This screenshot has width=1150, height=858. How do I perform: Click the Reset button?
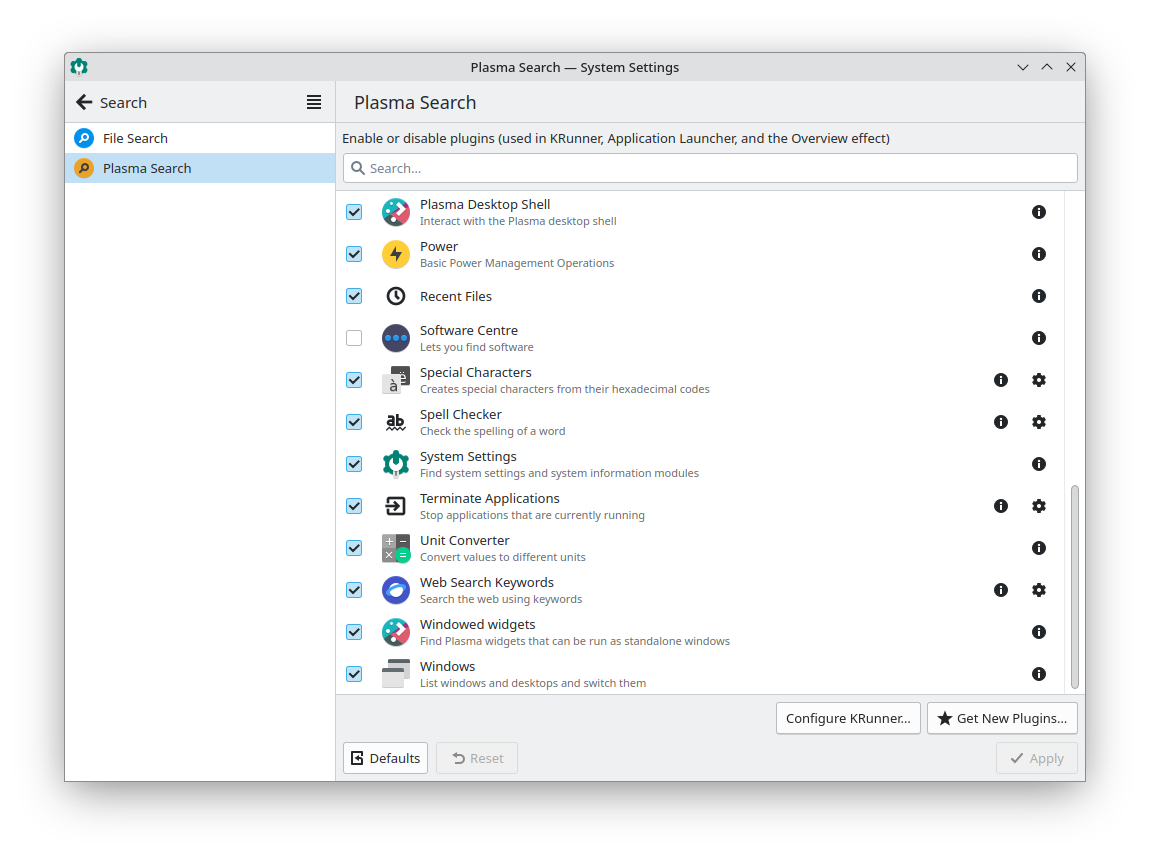click(477, 758)
